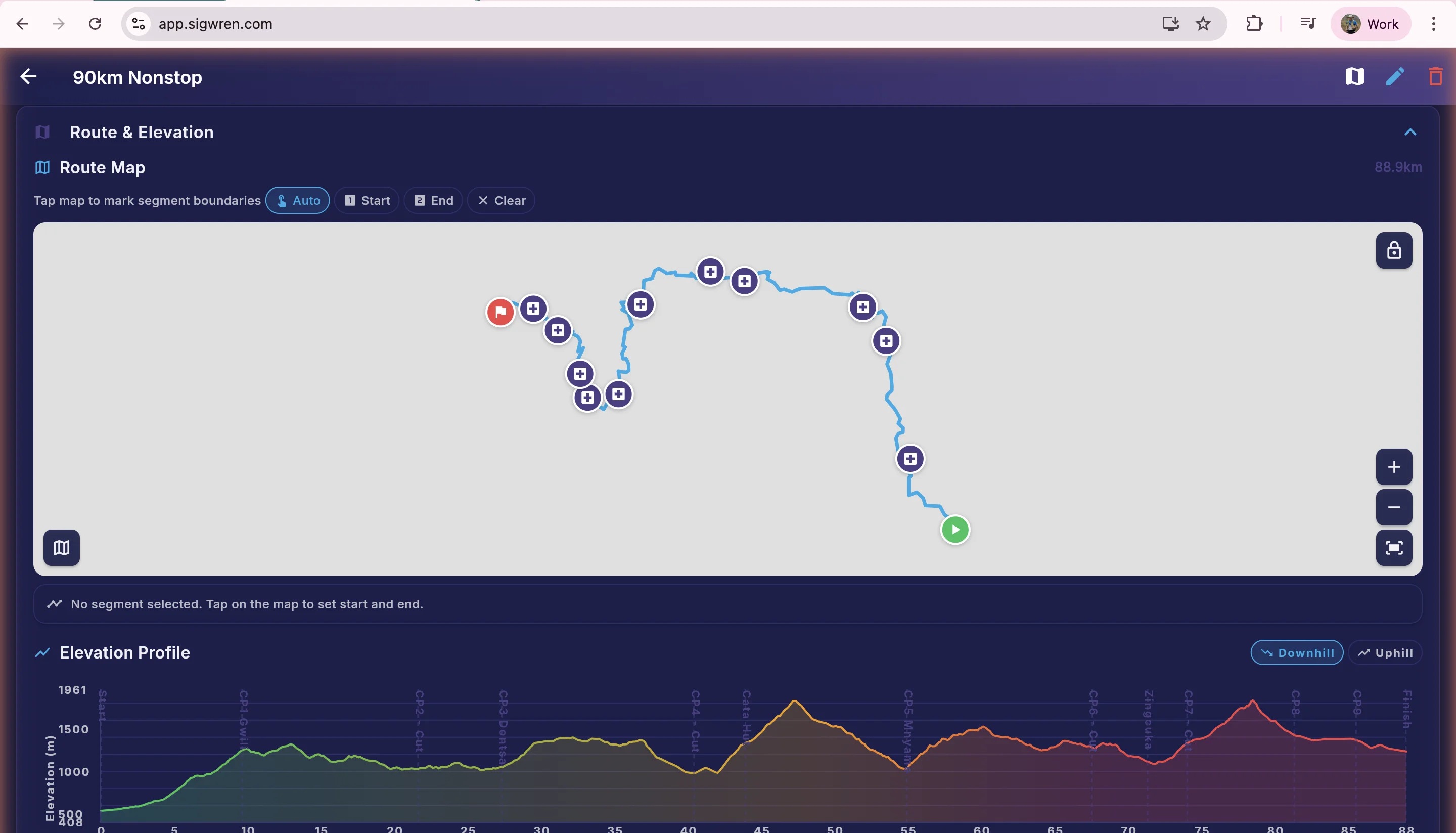Select the red start flag marker
The height and width of the screenshot is (833, 1456).
[500, 313]
